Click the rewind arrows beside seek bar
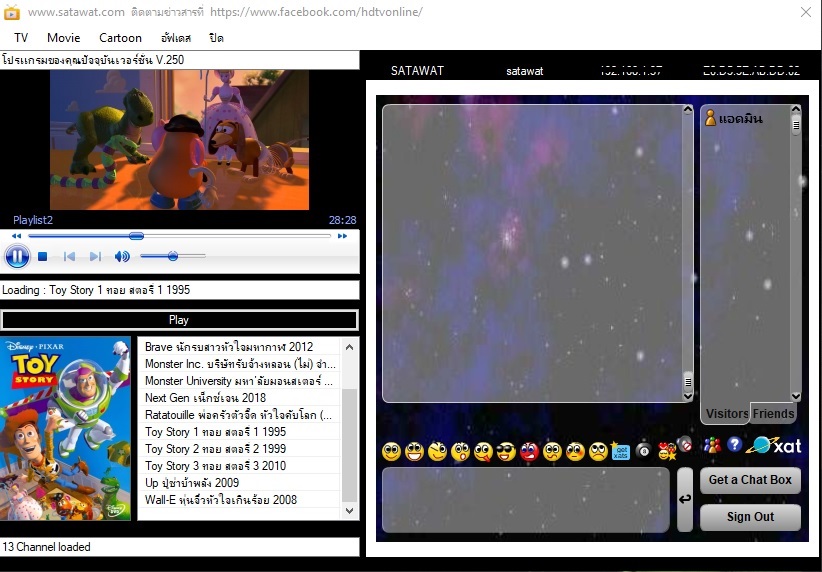The width and height of the screenshot is (822, 572). pyautogui.click(x=17, y=236)
